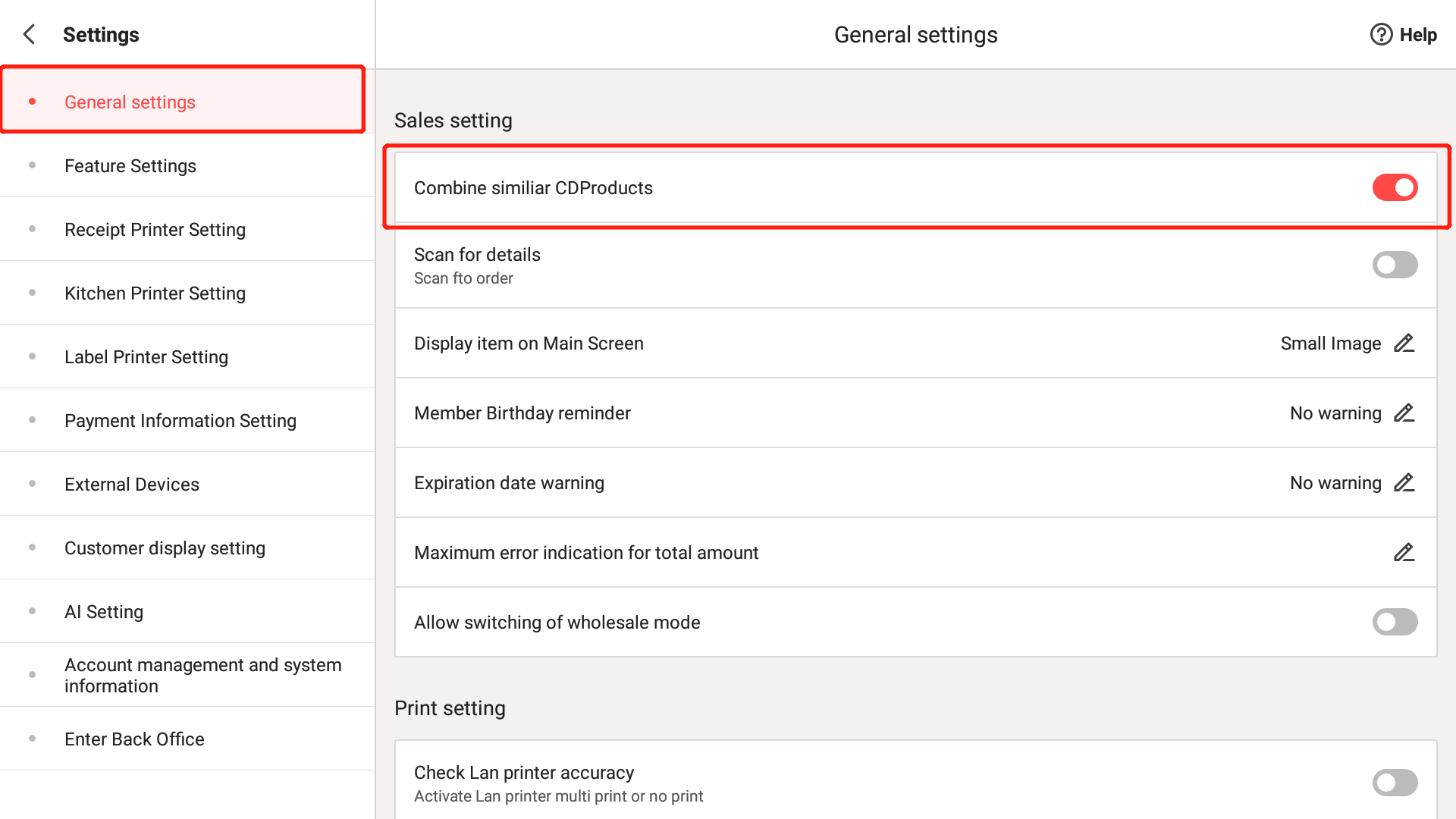Image resolution: width=1456 pixels, height=819 pixels.
Task: Click 'Print setting' section heading
Action: pos(450,708)
